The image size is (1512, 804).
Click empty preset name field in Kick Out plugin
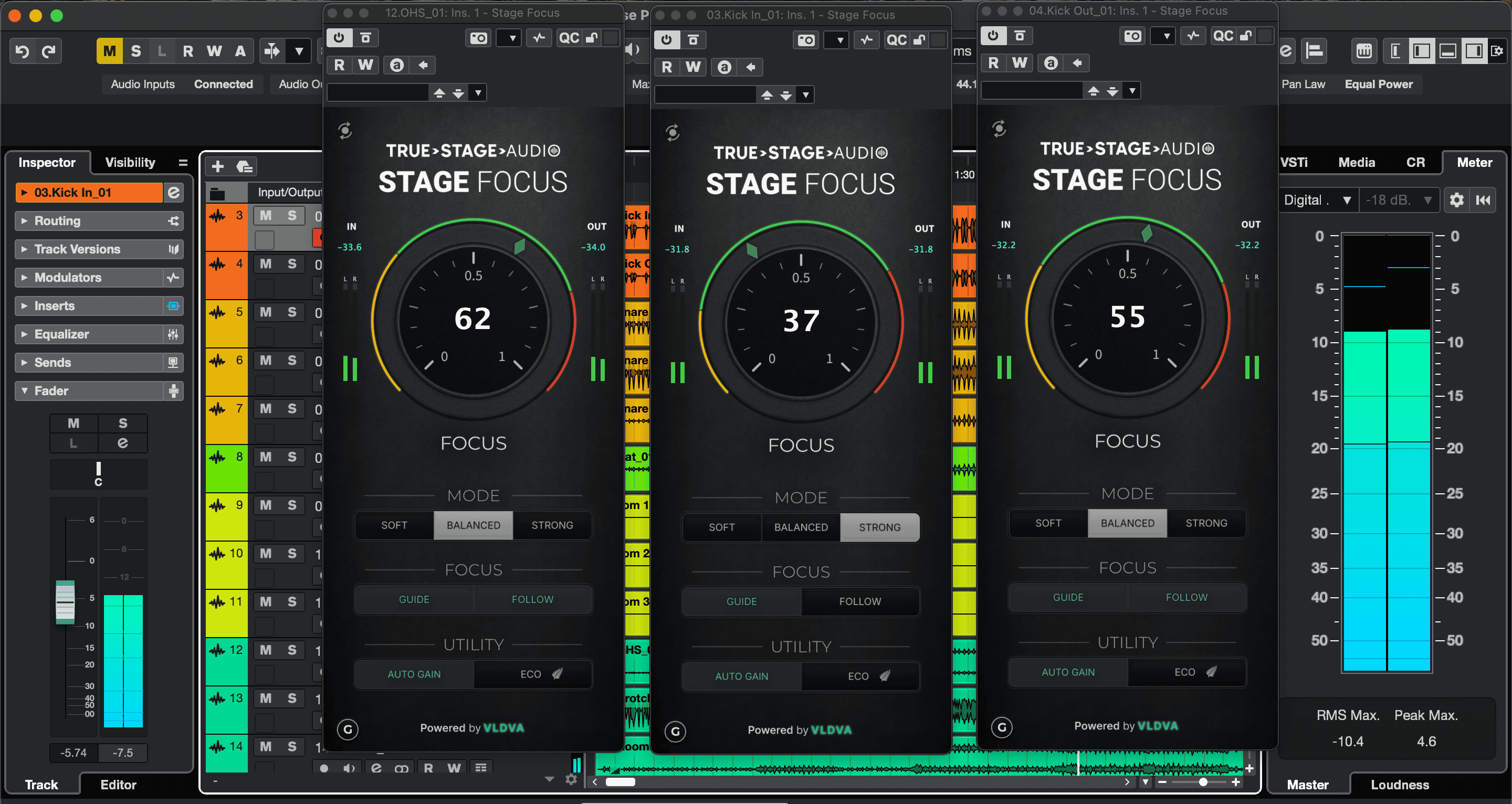1031,90
